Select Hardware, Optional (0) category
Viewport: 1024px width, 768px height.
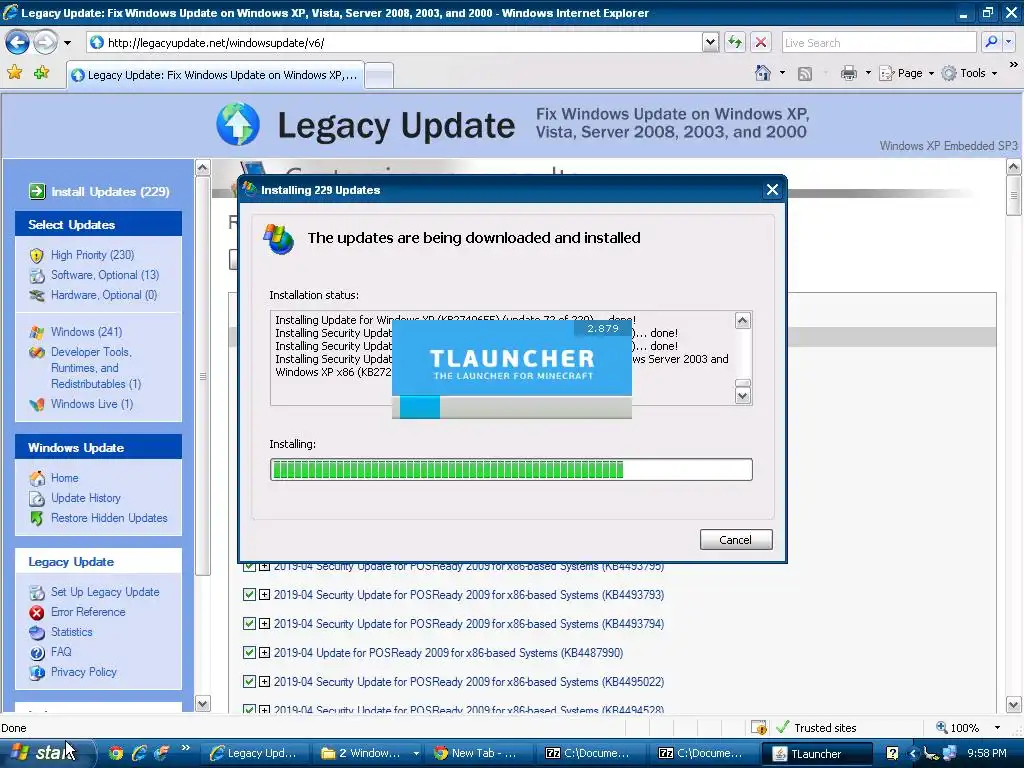coord(104,295)
